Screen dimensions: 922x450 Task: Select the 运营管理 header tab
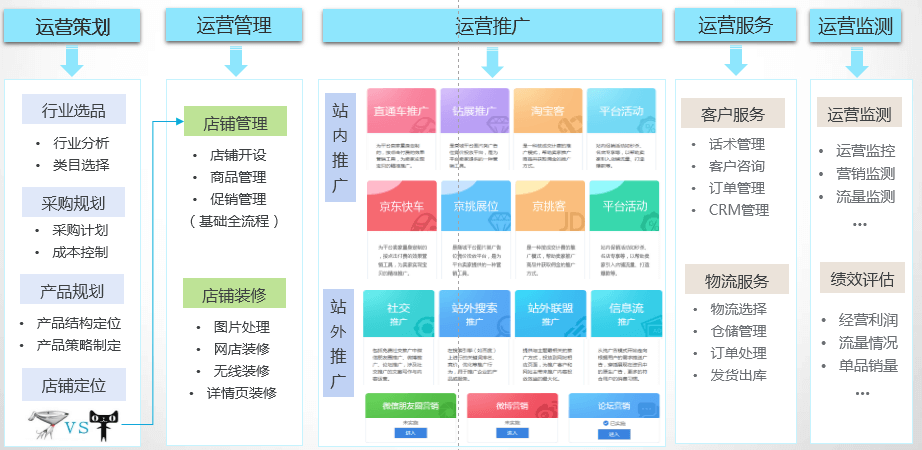tap(234, 25)
